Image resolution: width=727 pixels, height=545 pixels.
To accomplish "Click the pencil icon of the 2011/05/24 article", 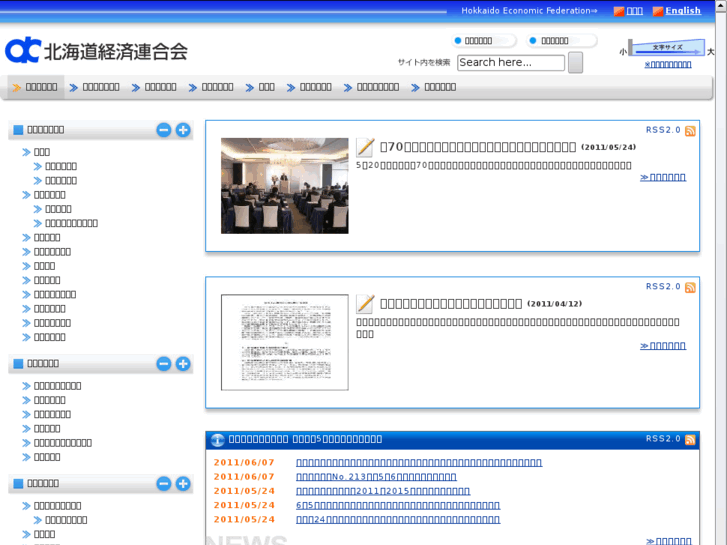I will (x=365, y=147).
